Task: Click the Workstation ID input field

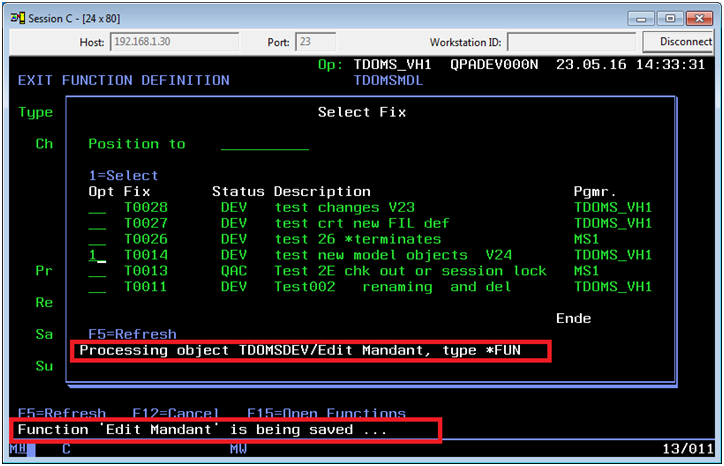Action: [571, 42]
